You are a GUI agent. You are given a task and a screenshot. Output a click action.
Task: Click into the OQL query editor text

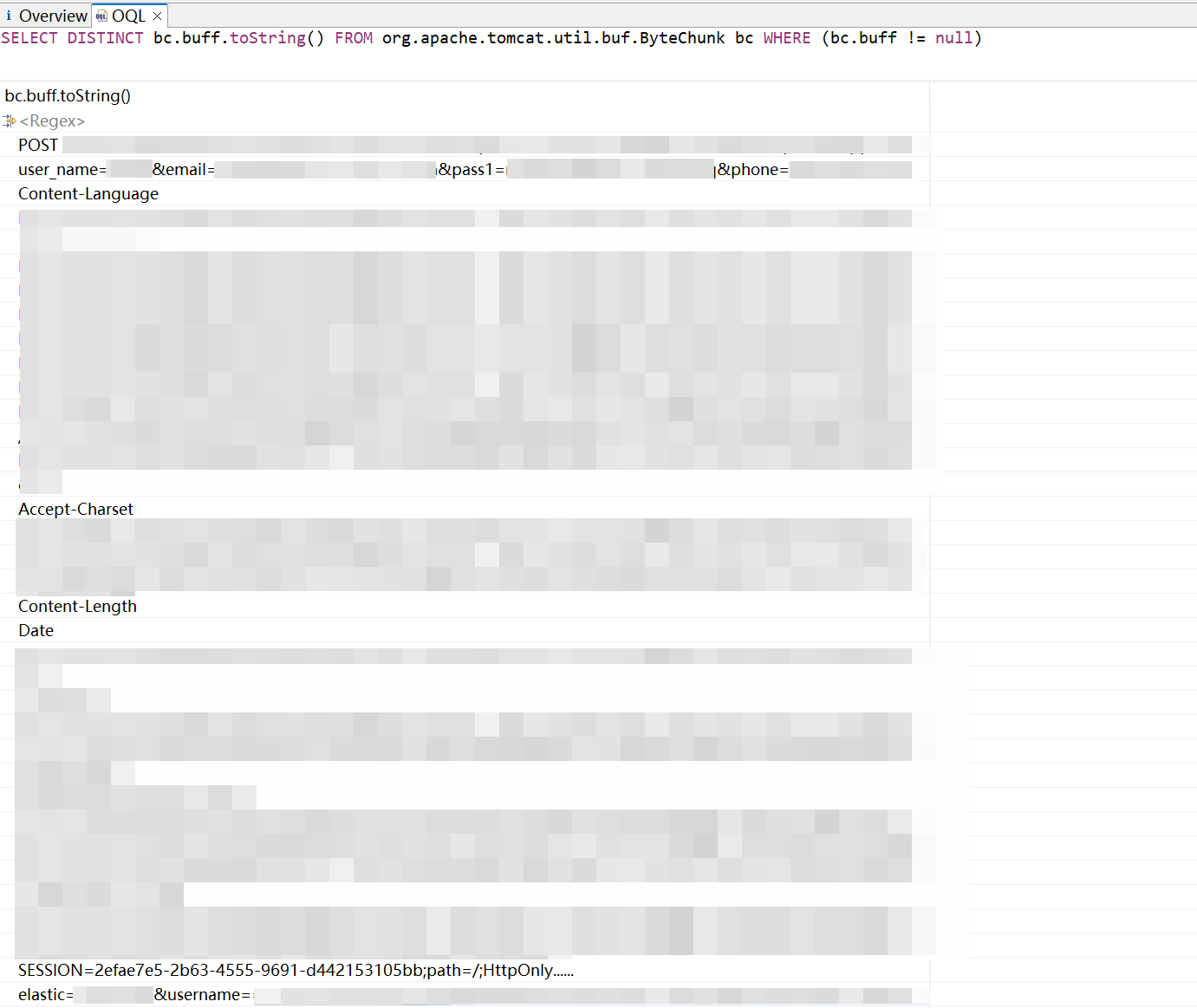click(491, 38)
